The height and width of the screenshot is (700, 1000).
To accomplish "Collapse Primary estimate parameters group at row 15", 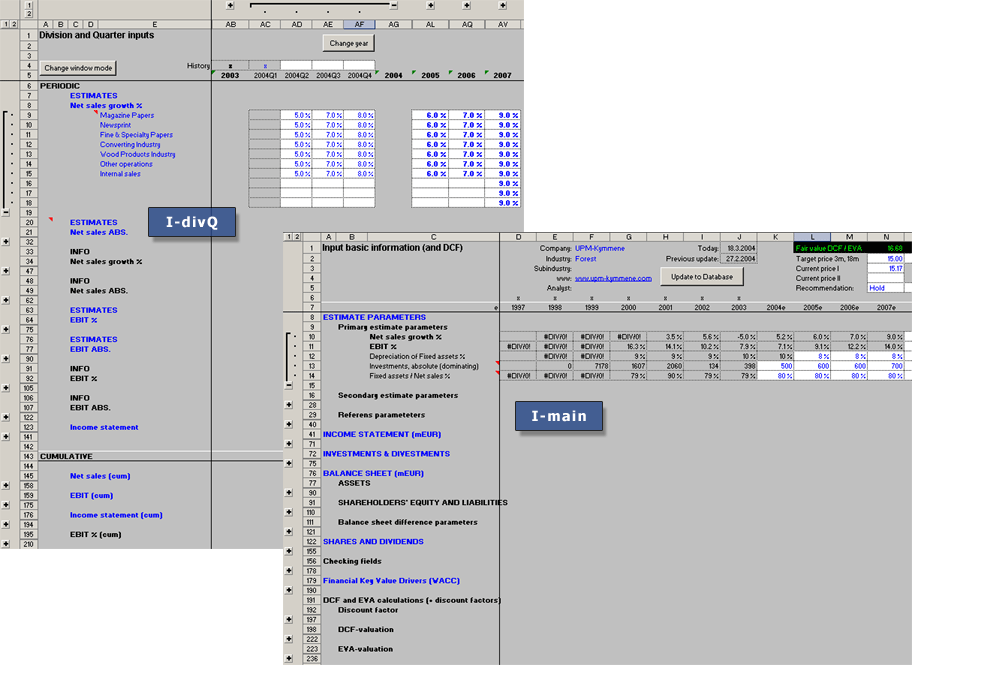I will 290,384.
